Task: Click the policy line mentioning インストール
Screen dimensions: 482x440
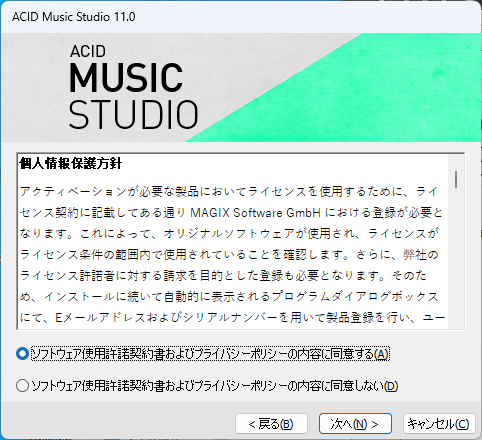Action: point(229,297)
